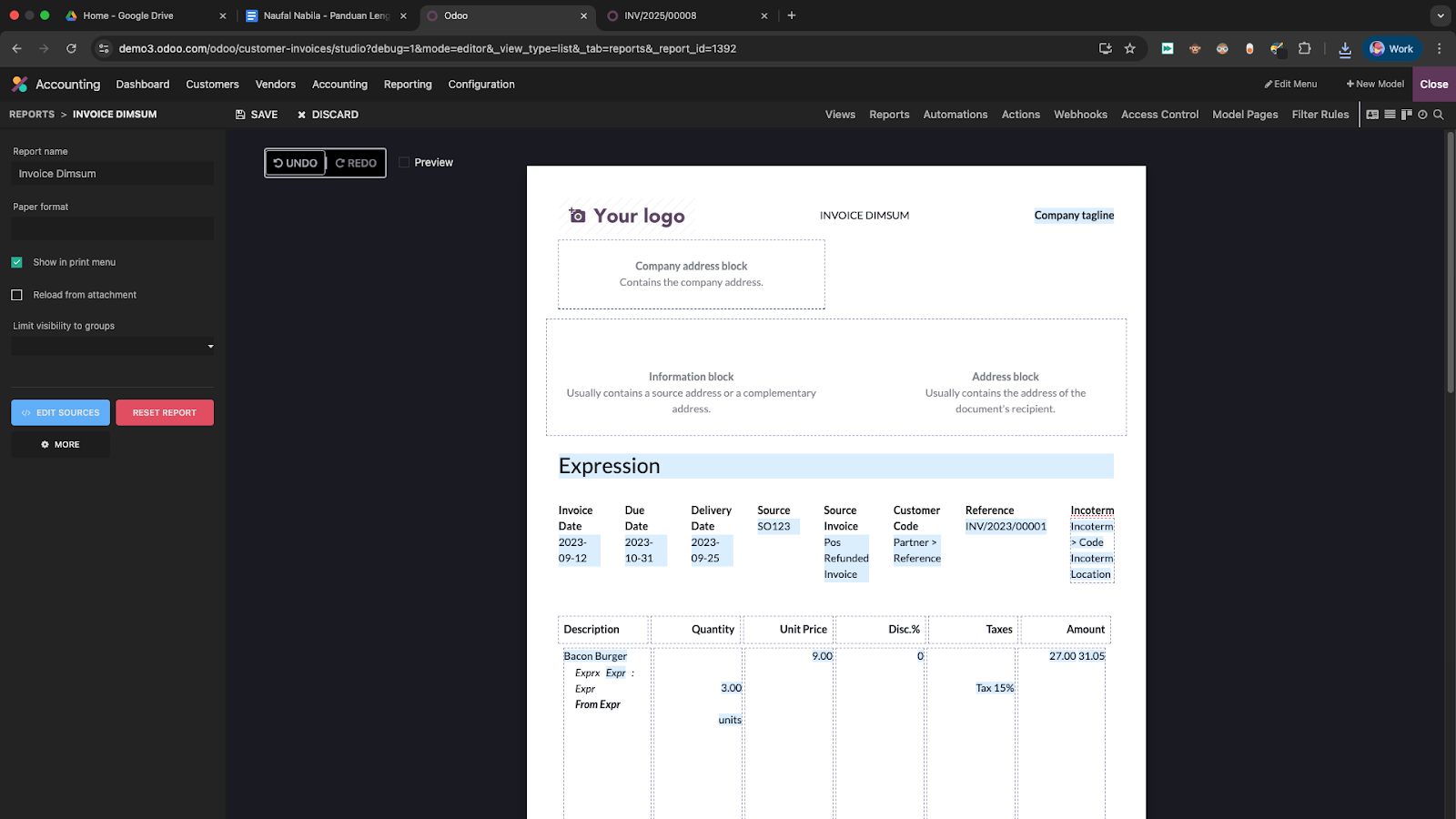This screenshot has width=1456, height=819.
Task: Open the activity clock view icon
Action: point(1422,115)
